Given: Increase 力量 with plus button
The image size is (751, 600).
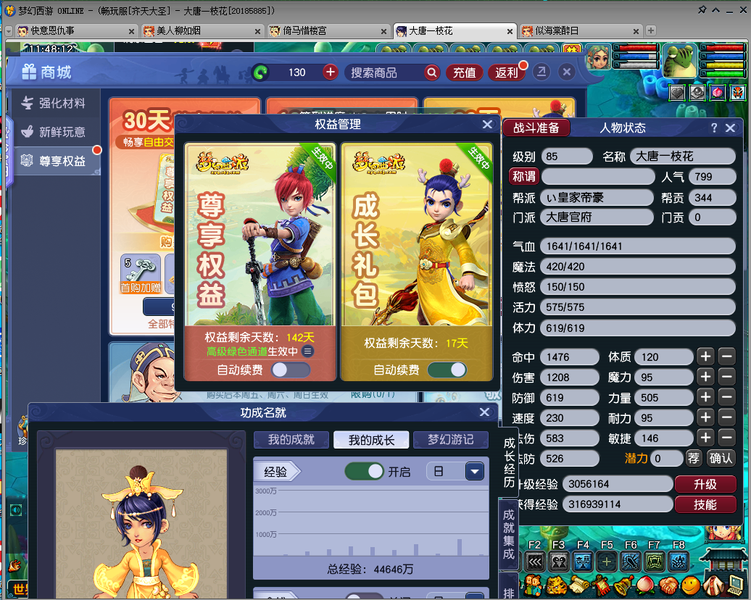Looking at the screenshot, I should 705,397.
